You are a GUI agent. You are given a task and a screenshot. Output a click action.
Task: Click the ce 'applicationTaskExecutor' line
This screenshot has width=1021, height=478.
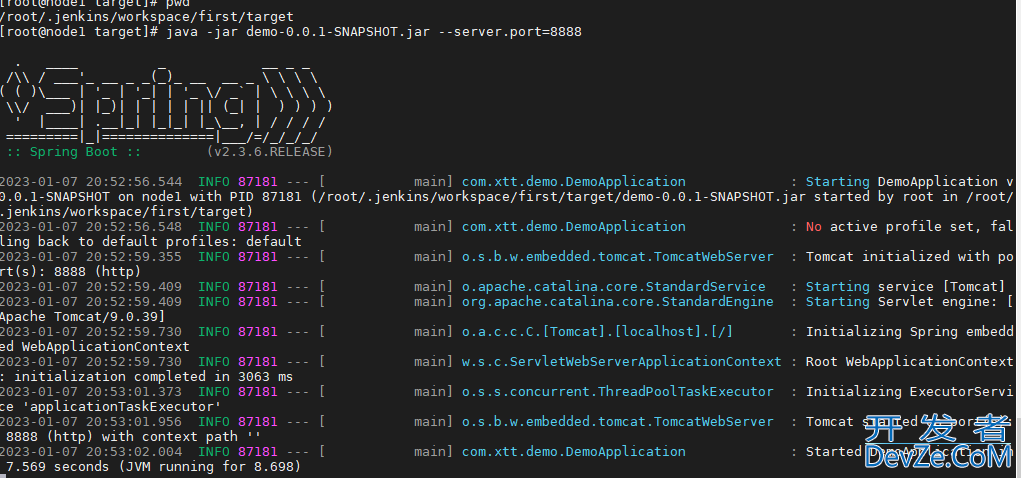(x=111, y=406)
